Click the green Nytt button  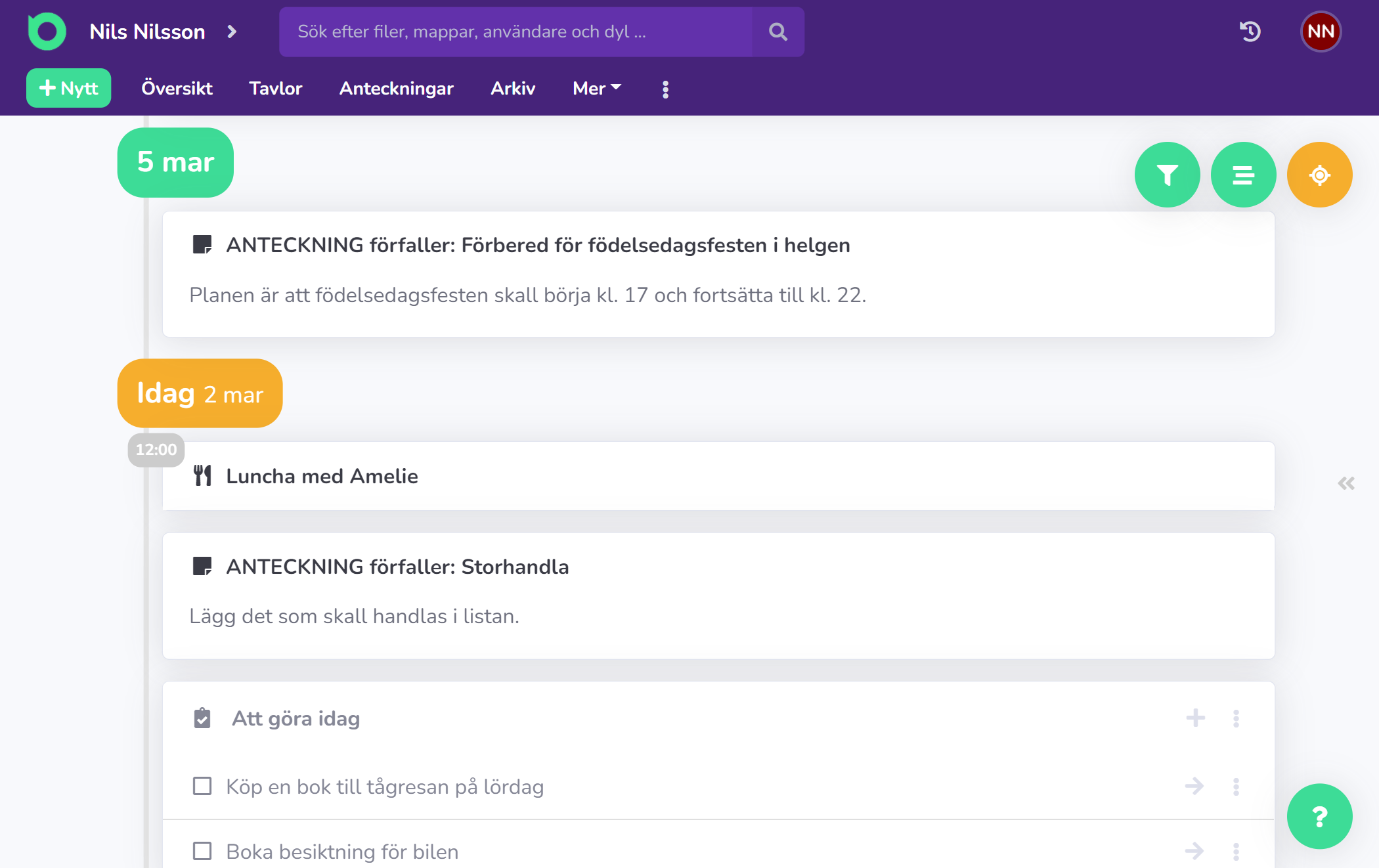click(68, 88)
